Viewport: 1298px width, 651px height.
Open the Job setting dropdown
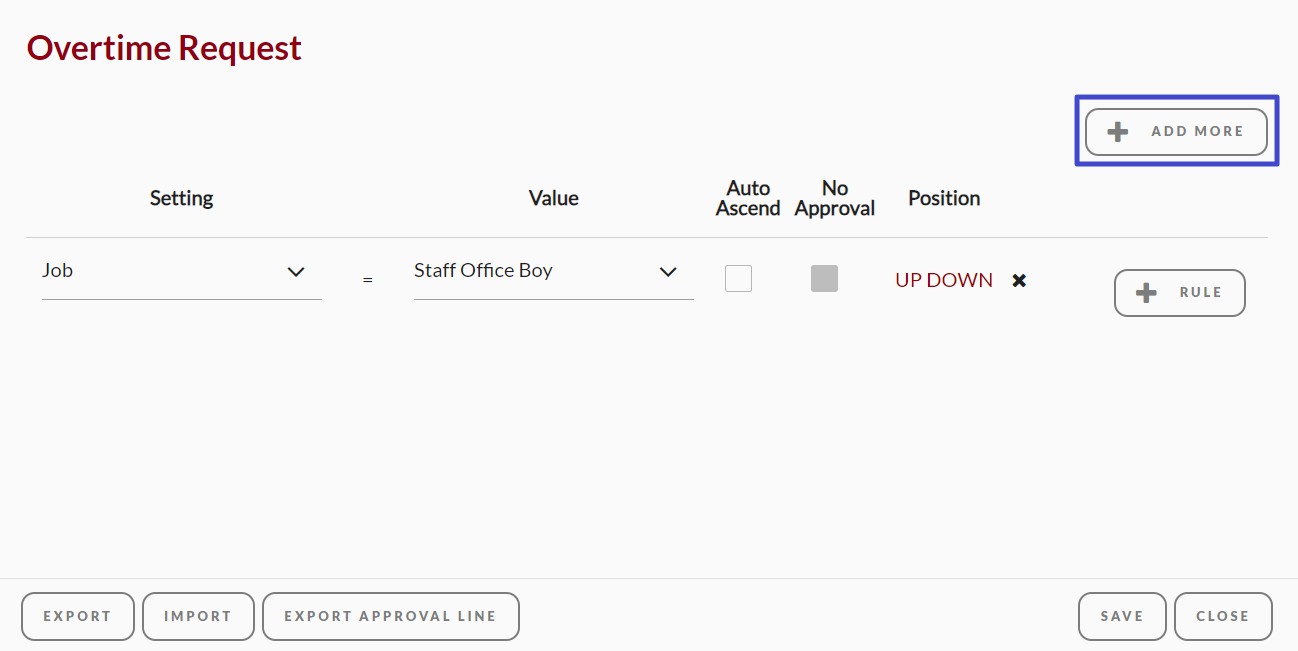[x=181, y=271]
